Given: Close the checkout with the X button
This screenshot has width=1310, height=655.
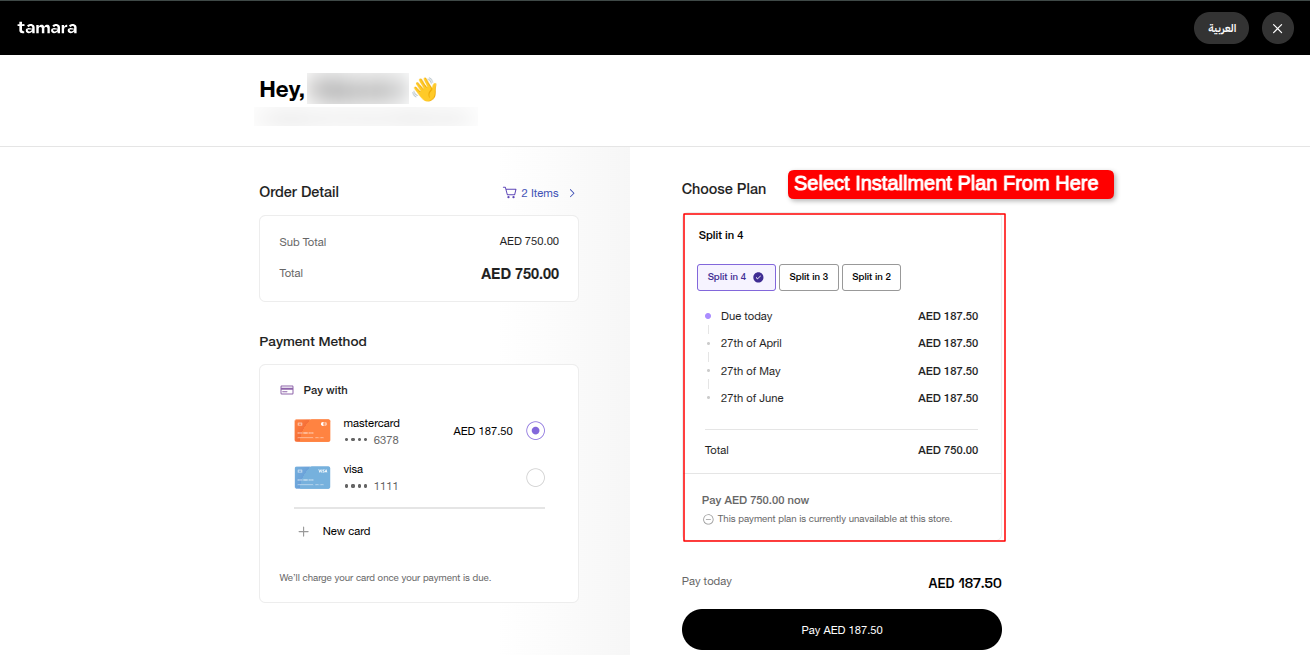Looking at the screenshot, I should click(1277, 28).
